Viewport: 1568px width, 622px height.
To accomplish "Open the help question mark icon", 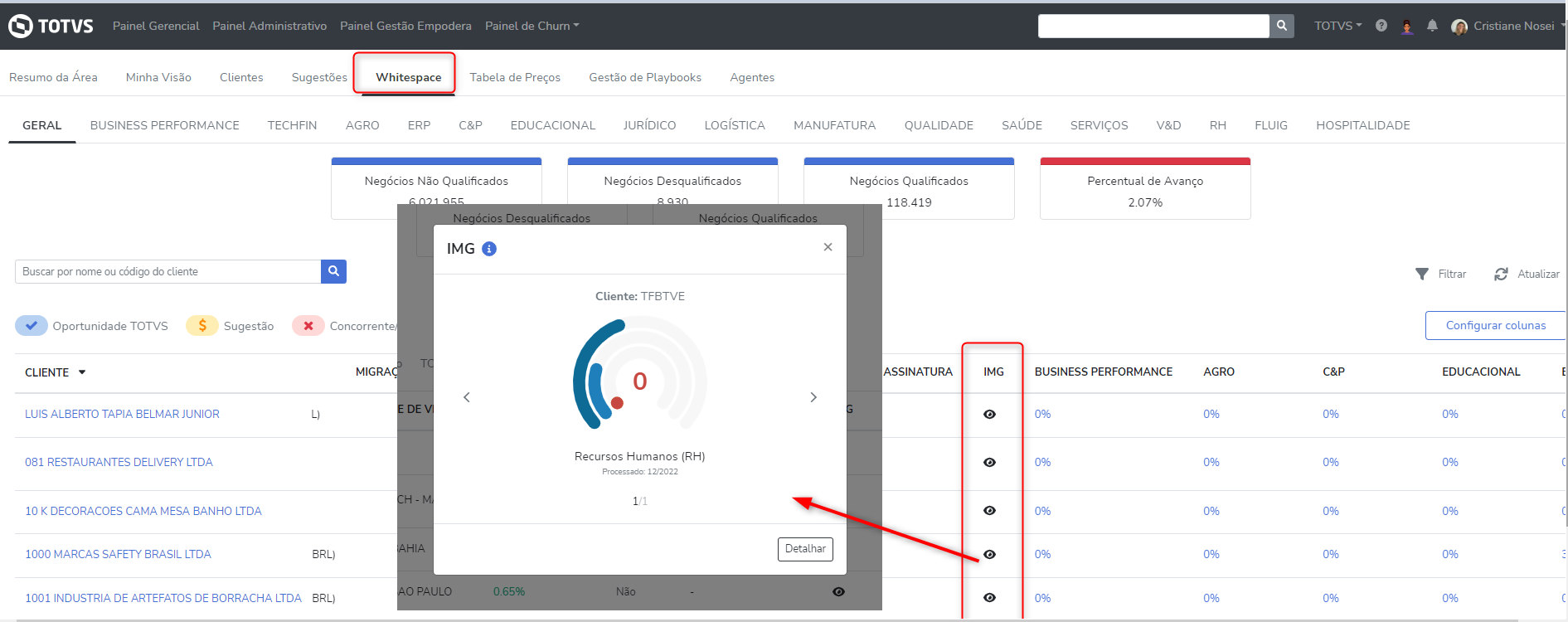I will (1381, 26).
